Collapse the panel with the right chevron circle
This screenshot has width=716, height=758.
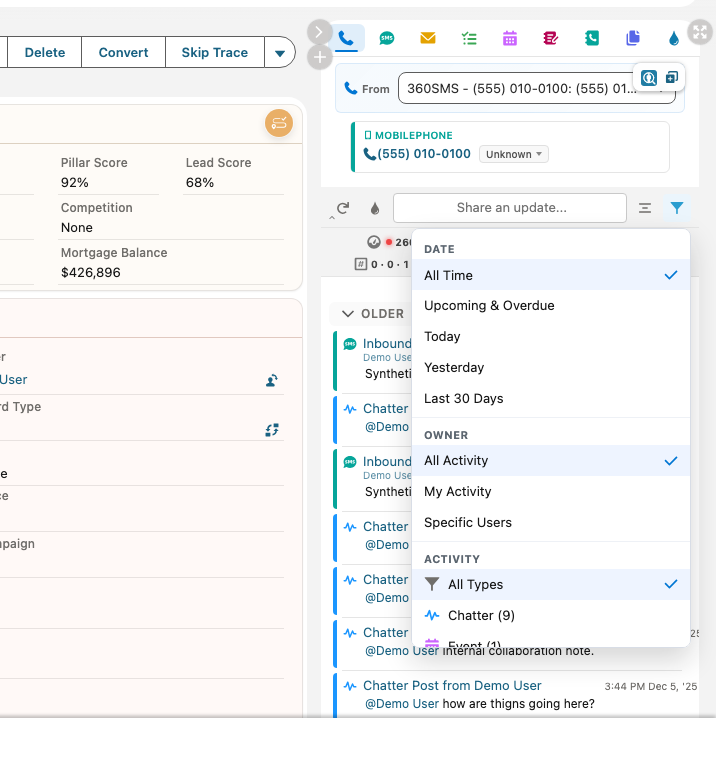(x=319, y=32)
